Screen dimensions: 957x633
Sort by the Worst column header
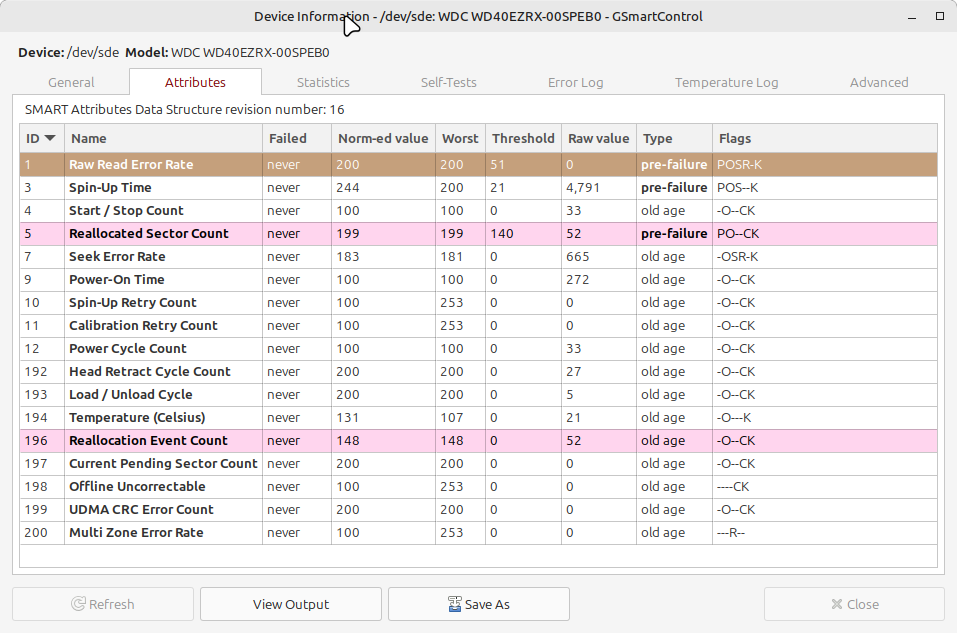click(460, 139)
